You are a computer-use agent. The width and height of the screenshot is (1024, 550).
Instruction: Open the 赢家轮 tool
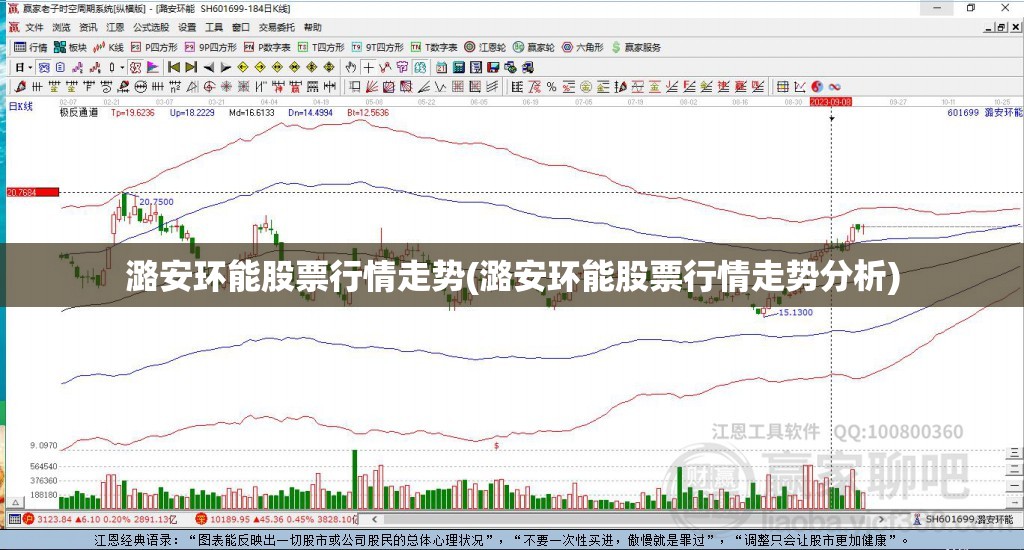[534, 47]
